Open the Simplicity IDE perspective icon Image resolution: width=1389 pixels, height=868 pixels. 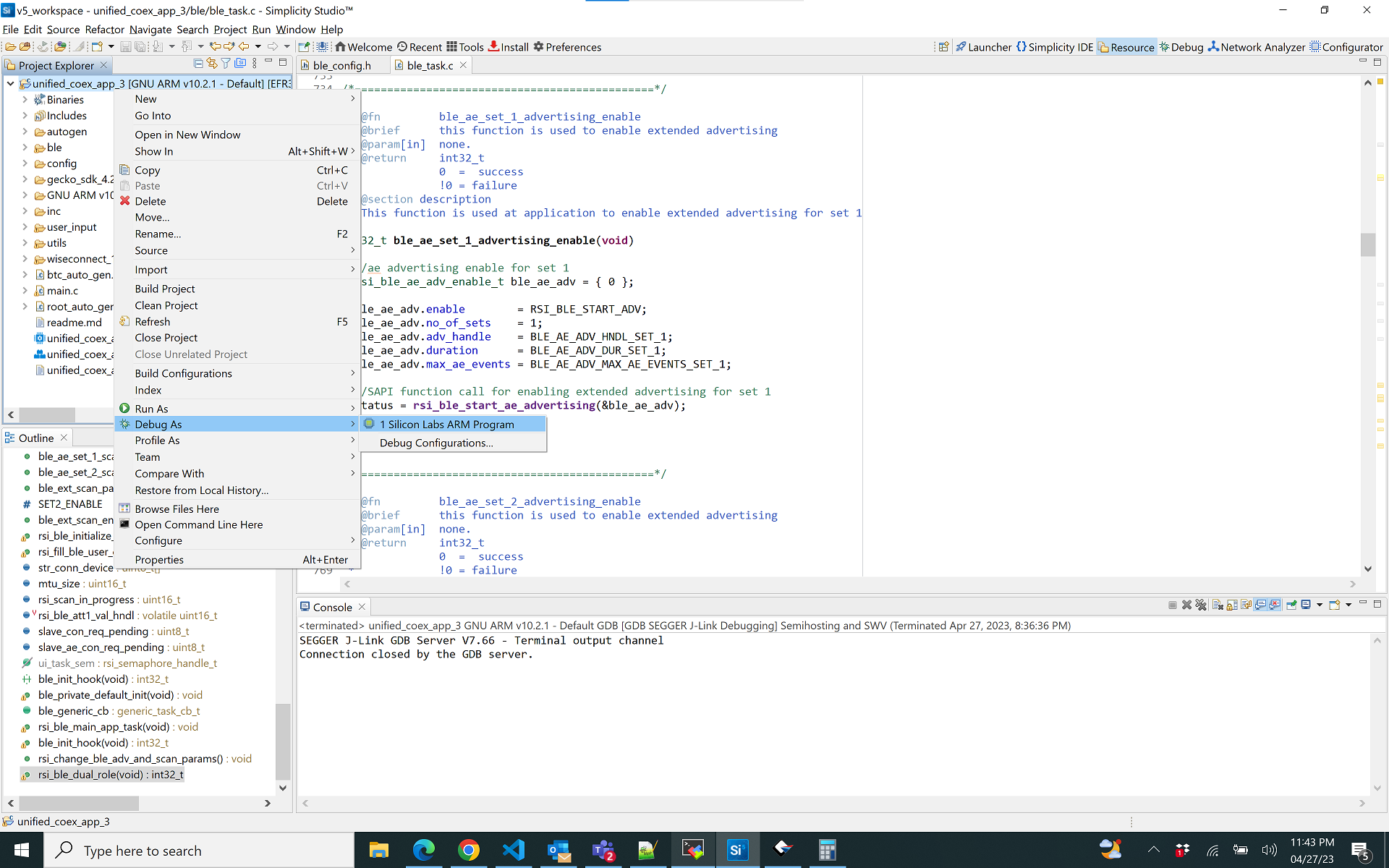coord(1021,47)
